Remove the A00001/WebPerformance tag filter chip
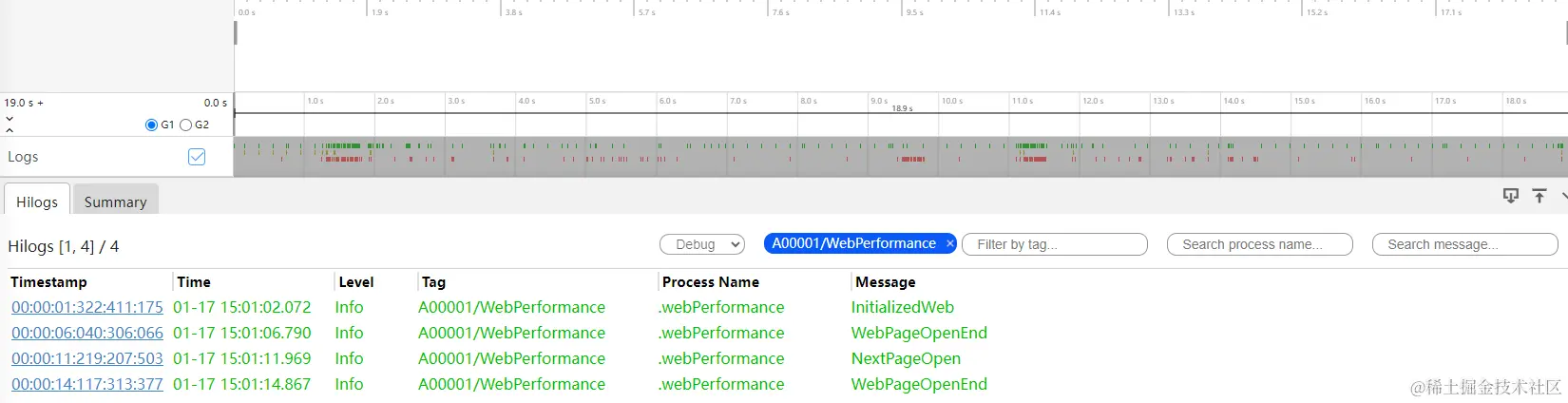Viewport: 1568px width, 403px height. coord(949,244)
